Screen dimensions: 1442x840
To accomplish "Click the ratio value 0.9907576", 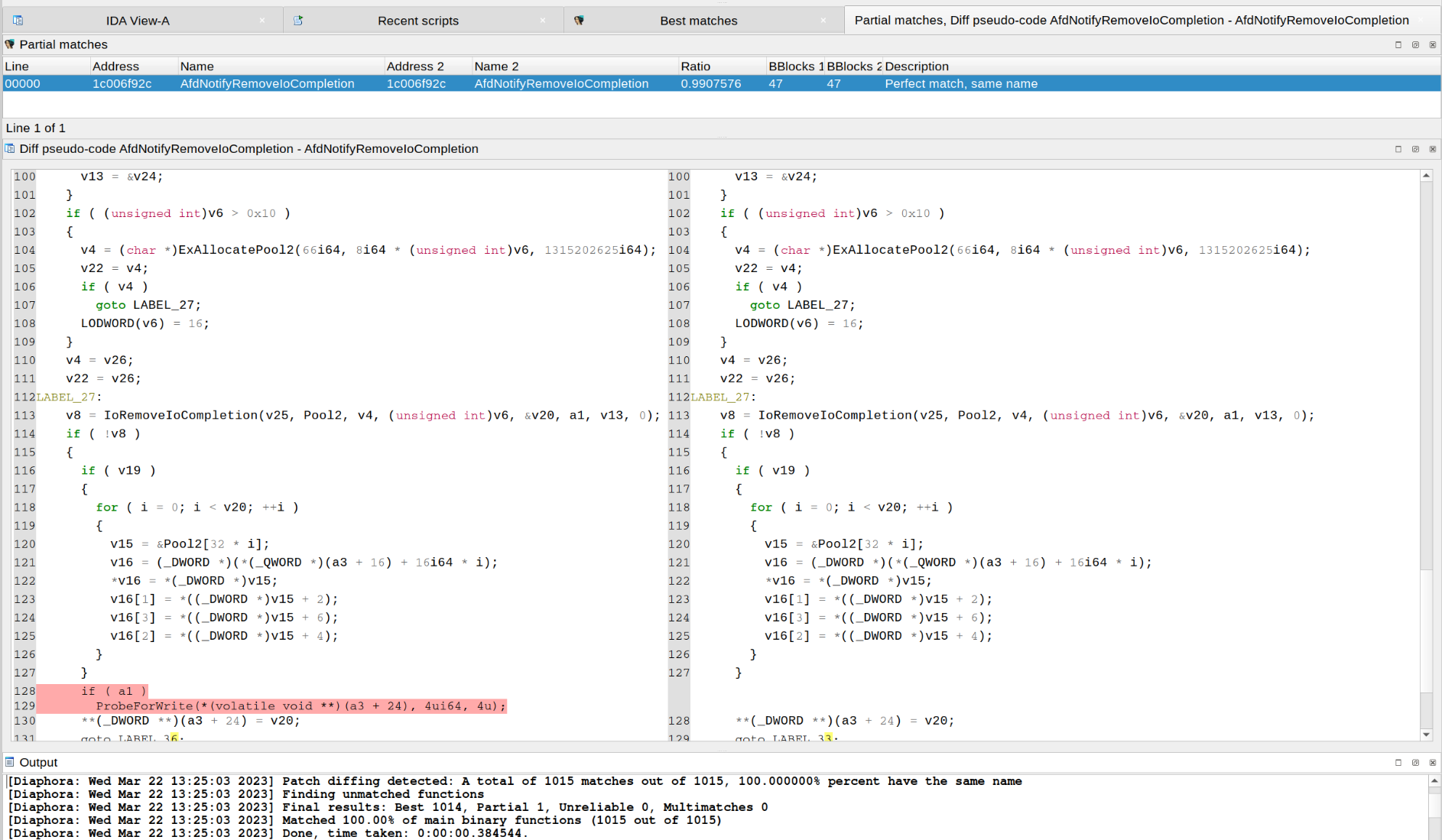I will click(x=711, y=83).
